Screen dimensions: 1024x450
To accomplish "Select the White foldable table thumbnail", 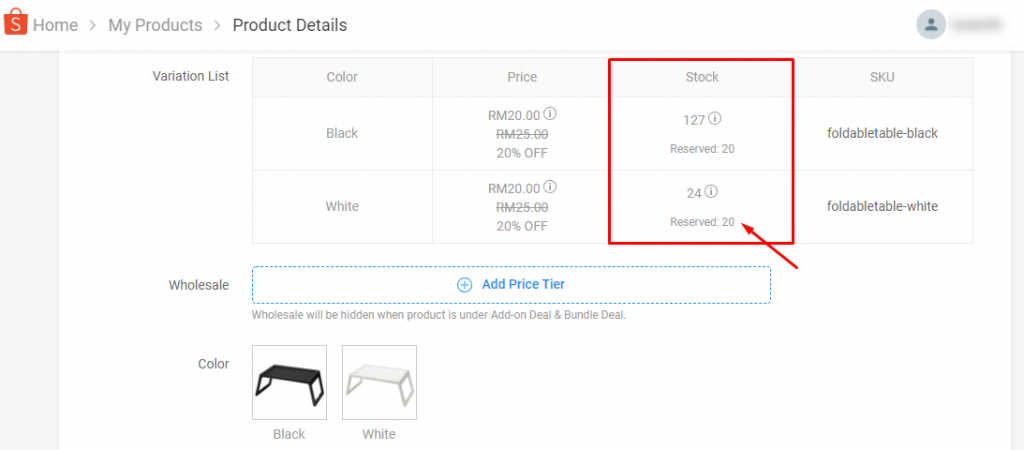I will tap(379, 382).
